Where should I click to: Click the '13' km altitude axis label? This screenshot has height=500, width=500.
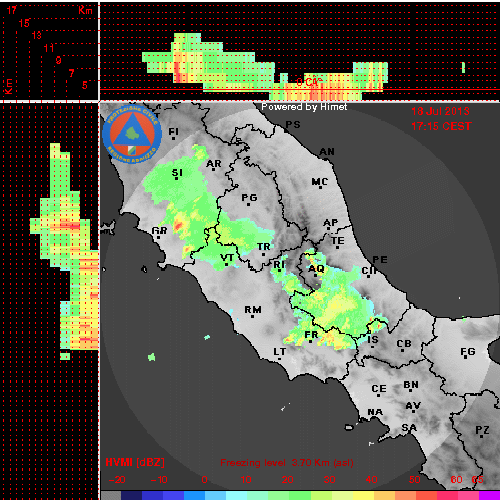pyautogui.click(x=37, y=35)
